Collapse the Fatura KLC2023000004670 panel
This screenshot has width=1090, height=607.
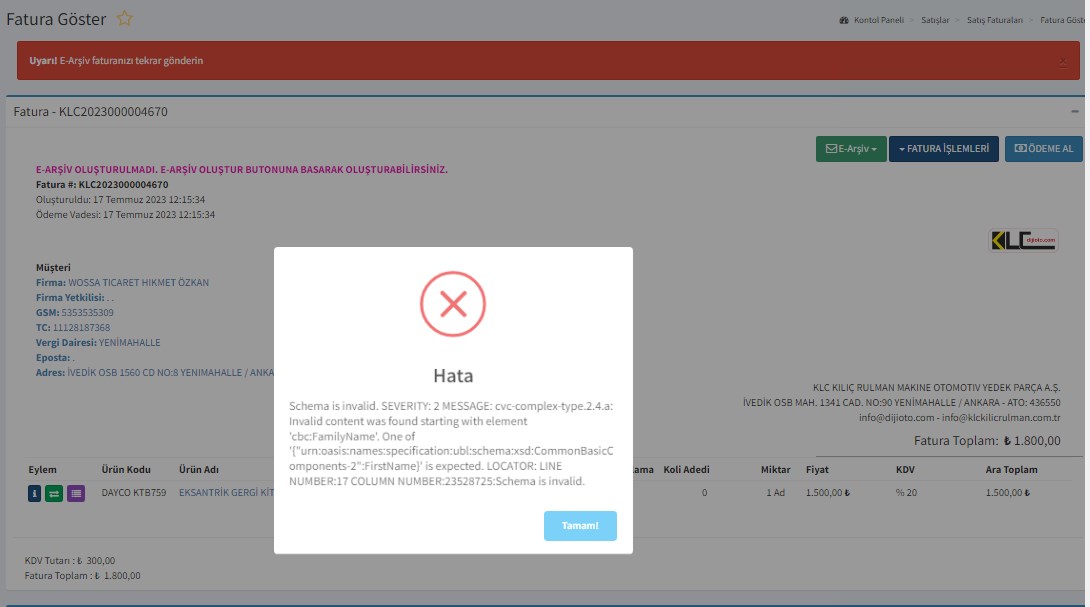(x=1075, y=112)
